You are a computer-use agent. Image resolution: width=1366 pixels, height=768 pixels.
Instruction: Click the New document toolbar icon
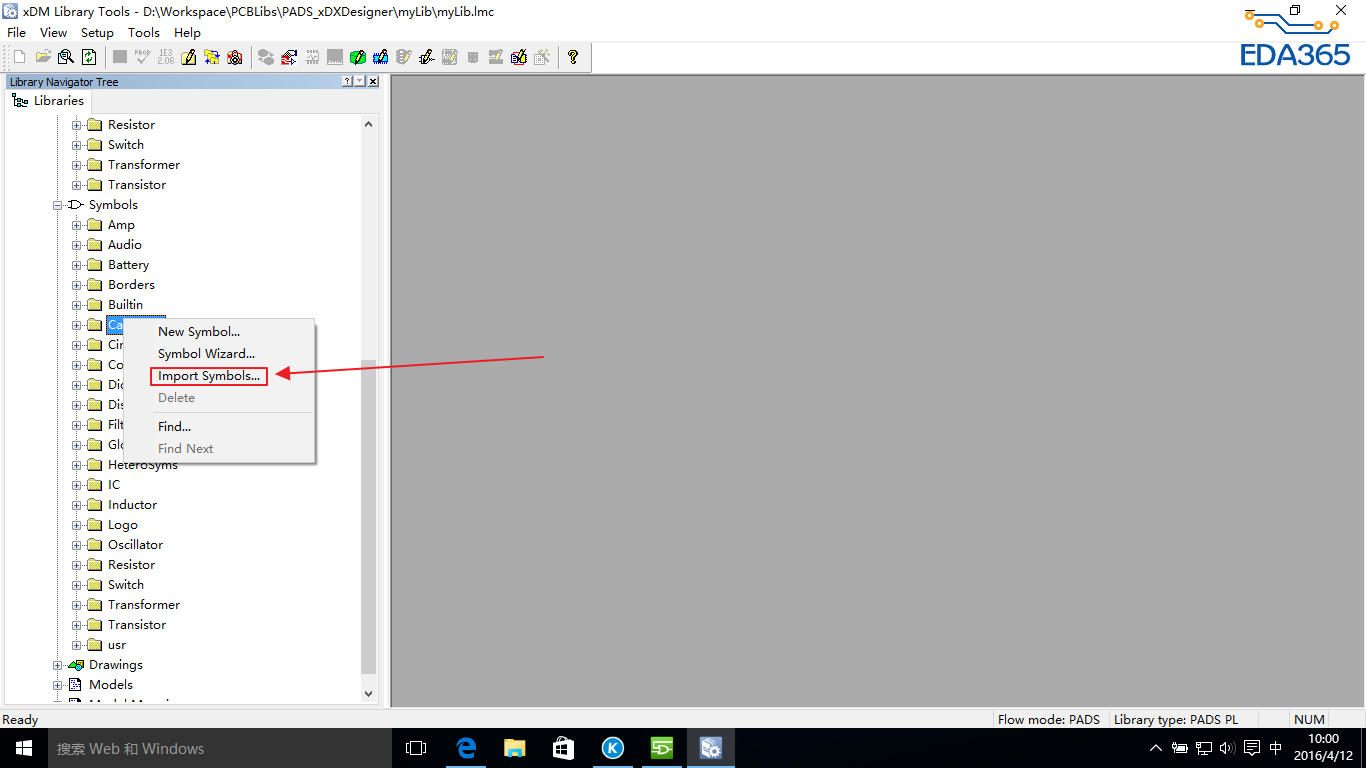[x=19, y=57]
